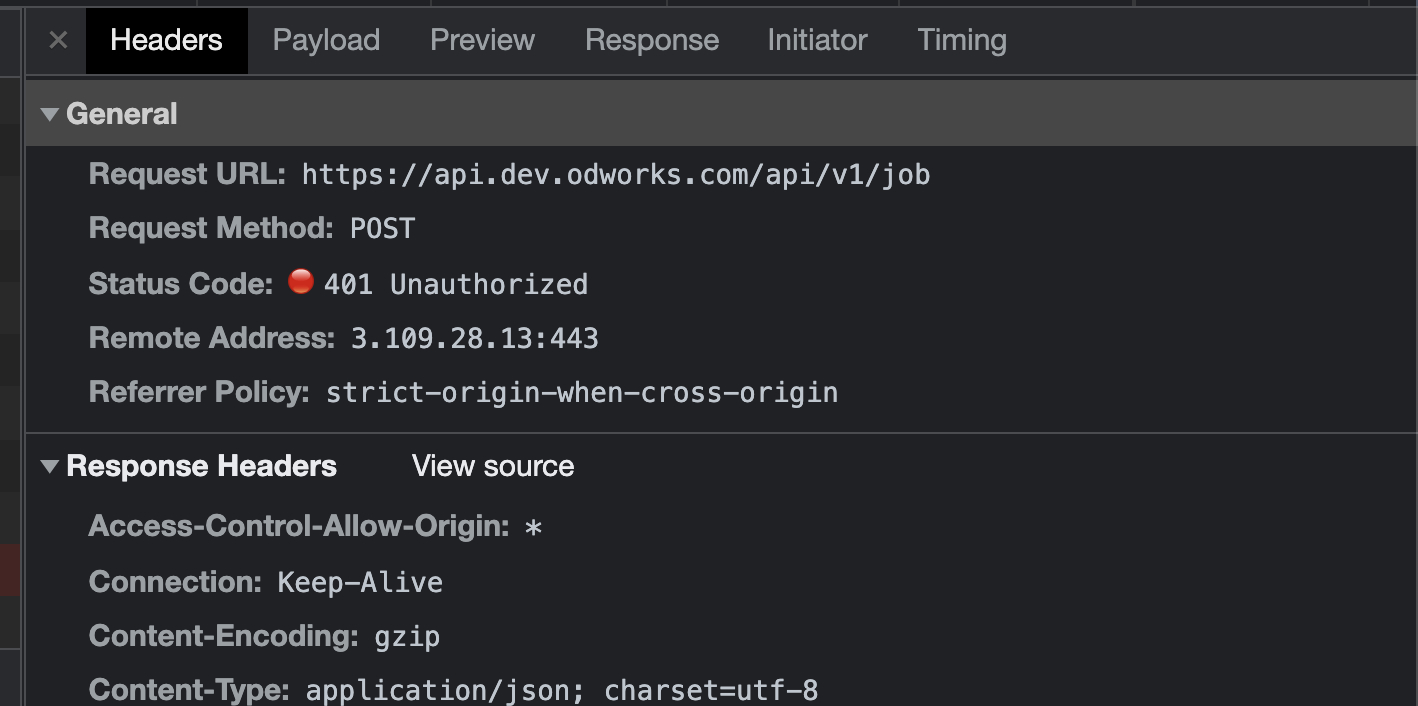Click the Remote Address value
Viewport: 1418px width, 706px height.
(x=474, y=339)
